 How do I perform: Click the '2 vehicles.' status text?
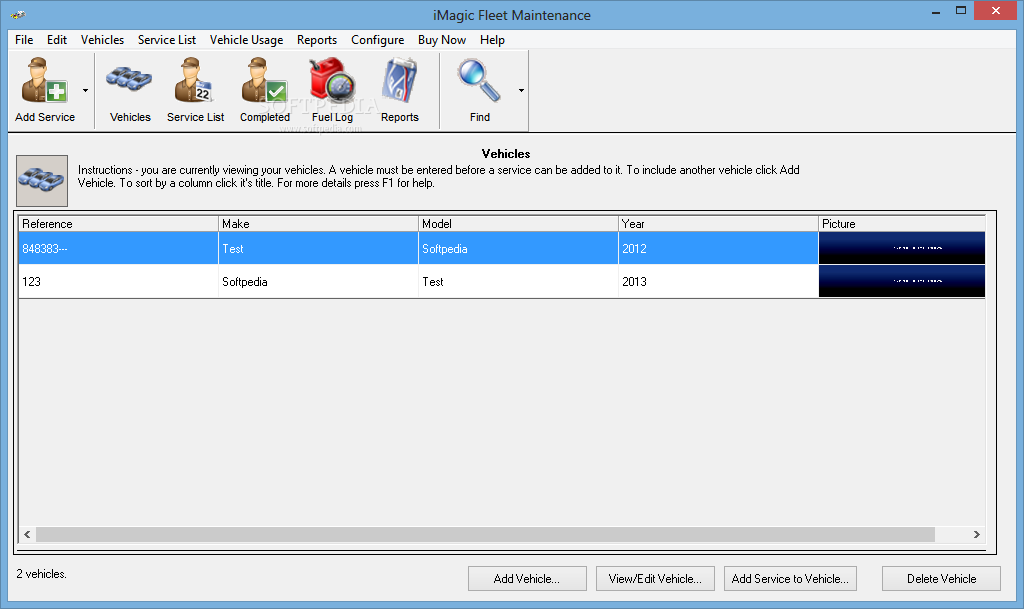[x=41, y=574]
